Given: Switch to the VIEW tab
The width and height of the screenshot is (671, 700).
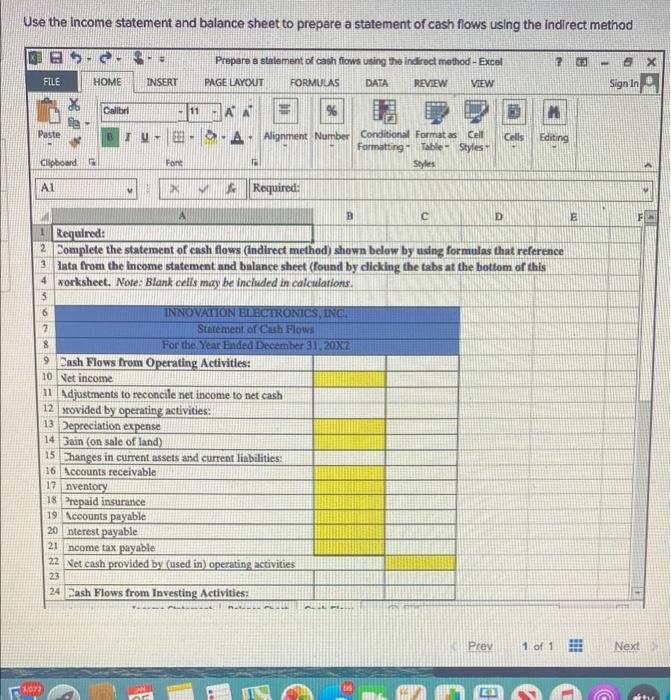Looking at the screenshot, I should (482, 83).
